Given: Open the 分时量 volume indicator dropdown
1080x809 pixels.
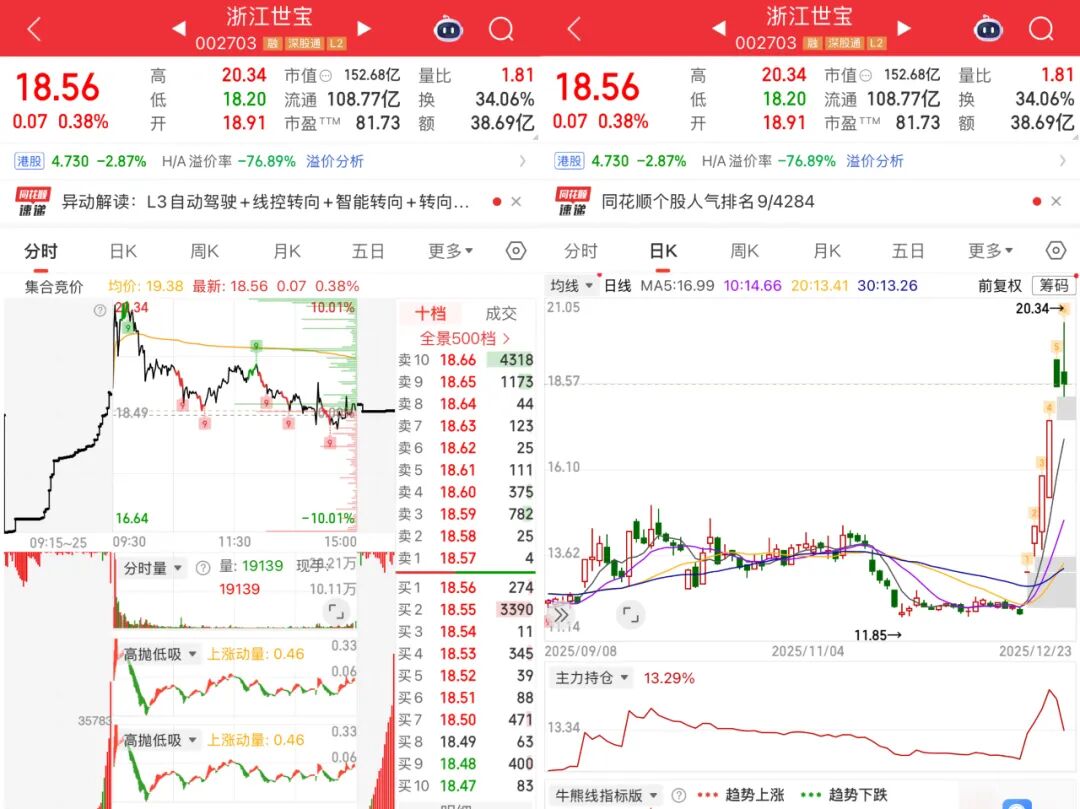Looking at the screenshot, I should (148, 567).
